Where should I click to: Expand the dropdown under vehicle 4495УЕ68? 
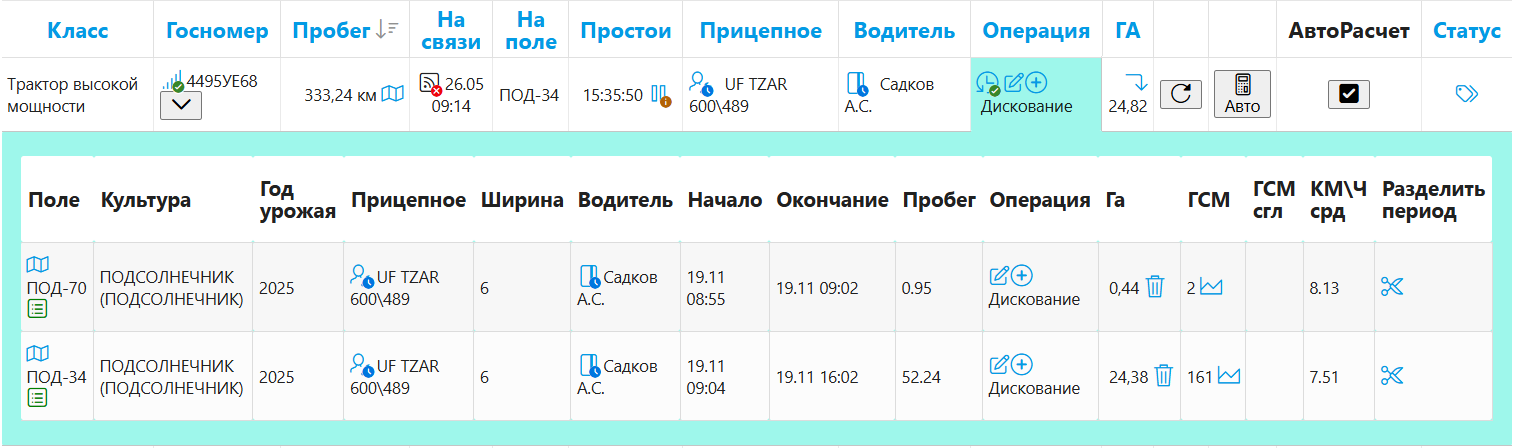pyautogui.click(x=181, y=106)
